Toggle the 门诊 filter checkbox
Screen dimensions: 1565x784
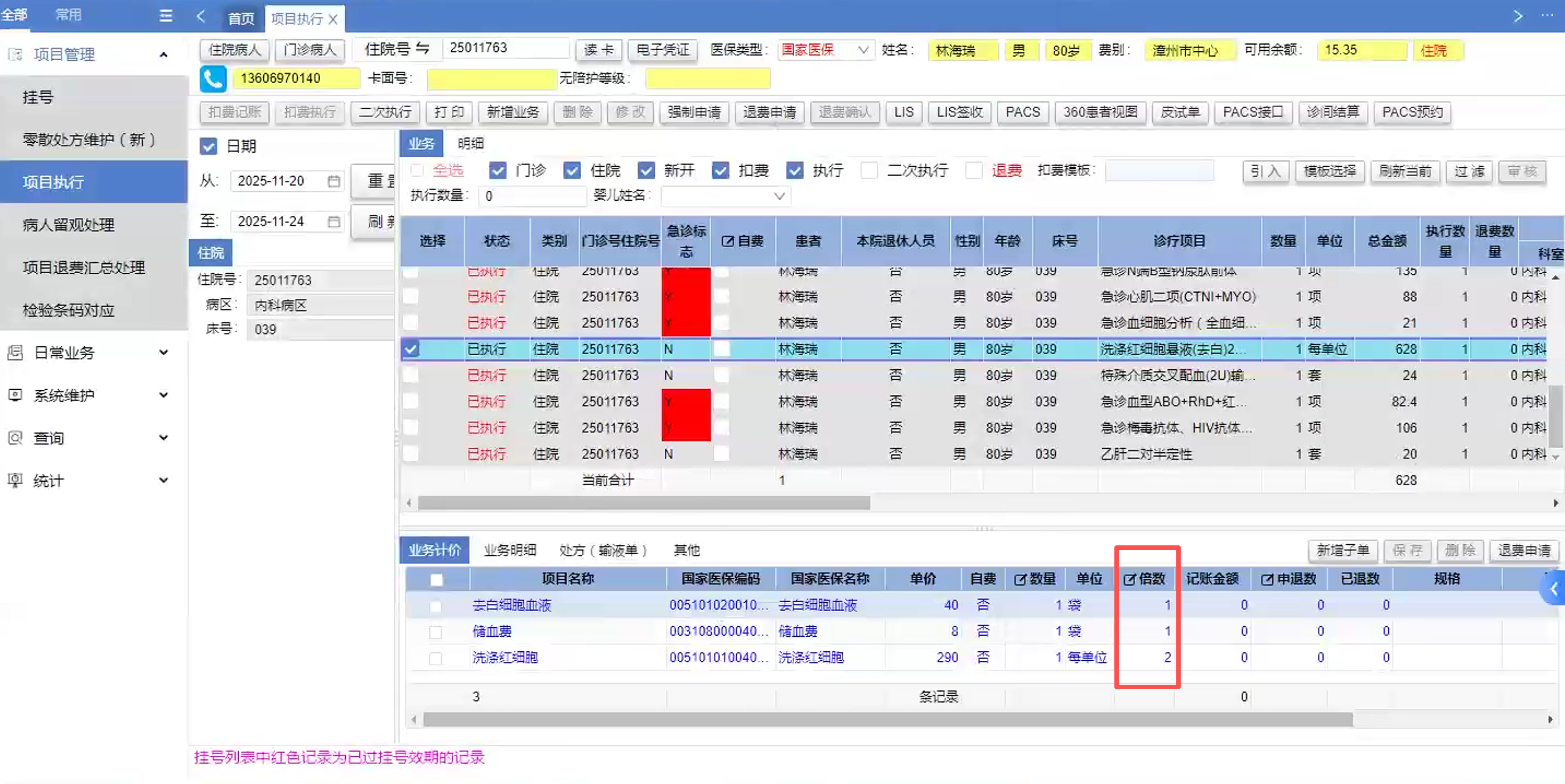tap(497, 171)
